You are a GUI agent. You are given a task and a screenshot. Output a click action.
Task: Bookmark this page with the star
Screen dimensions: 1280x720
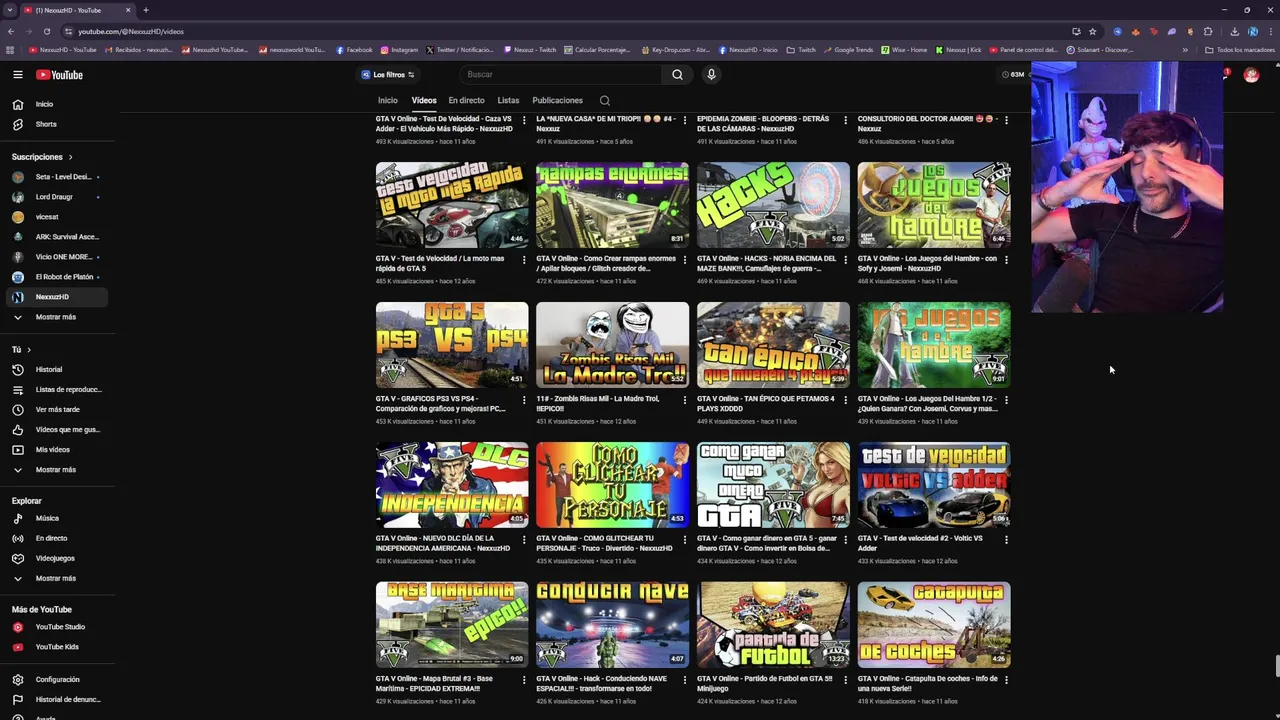point(1092,31)
